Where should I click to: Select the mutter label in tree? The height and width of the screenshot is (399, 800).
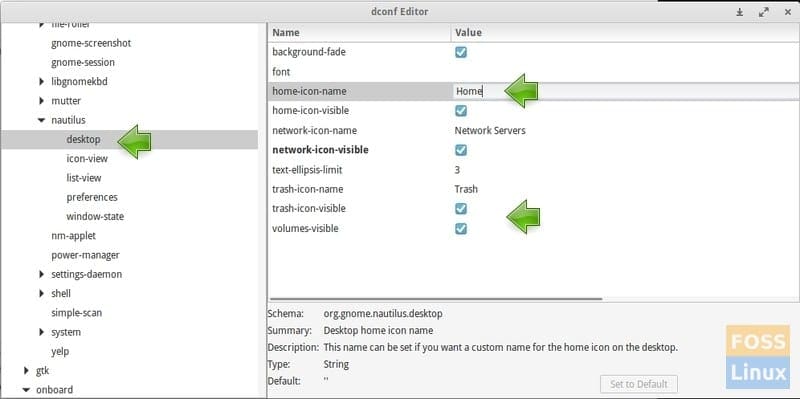coord(66,101)
